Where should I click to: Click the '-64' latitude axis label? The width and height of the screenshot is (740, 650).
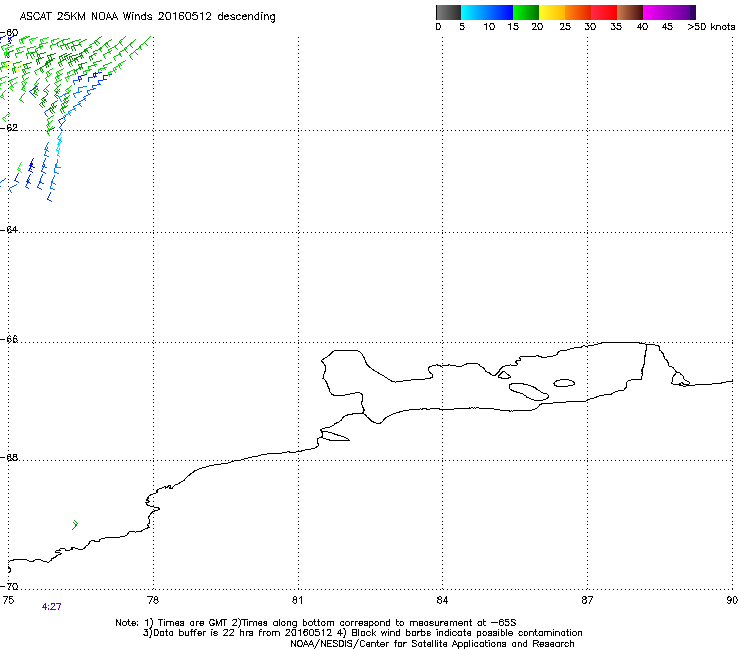(x=9, y=229)
